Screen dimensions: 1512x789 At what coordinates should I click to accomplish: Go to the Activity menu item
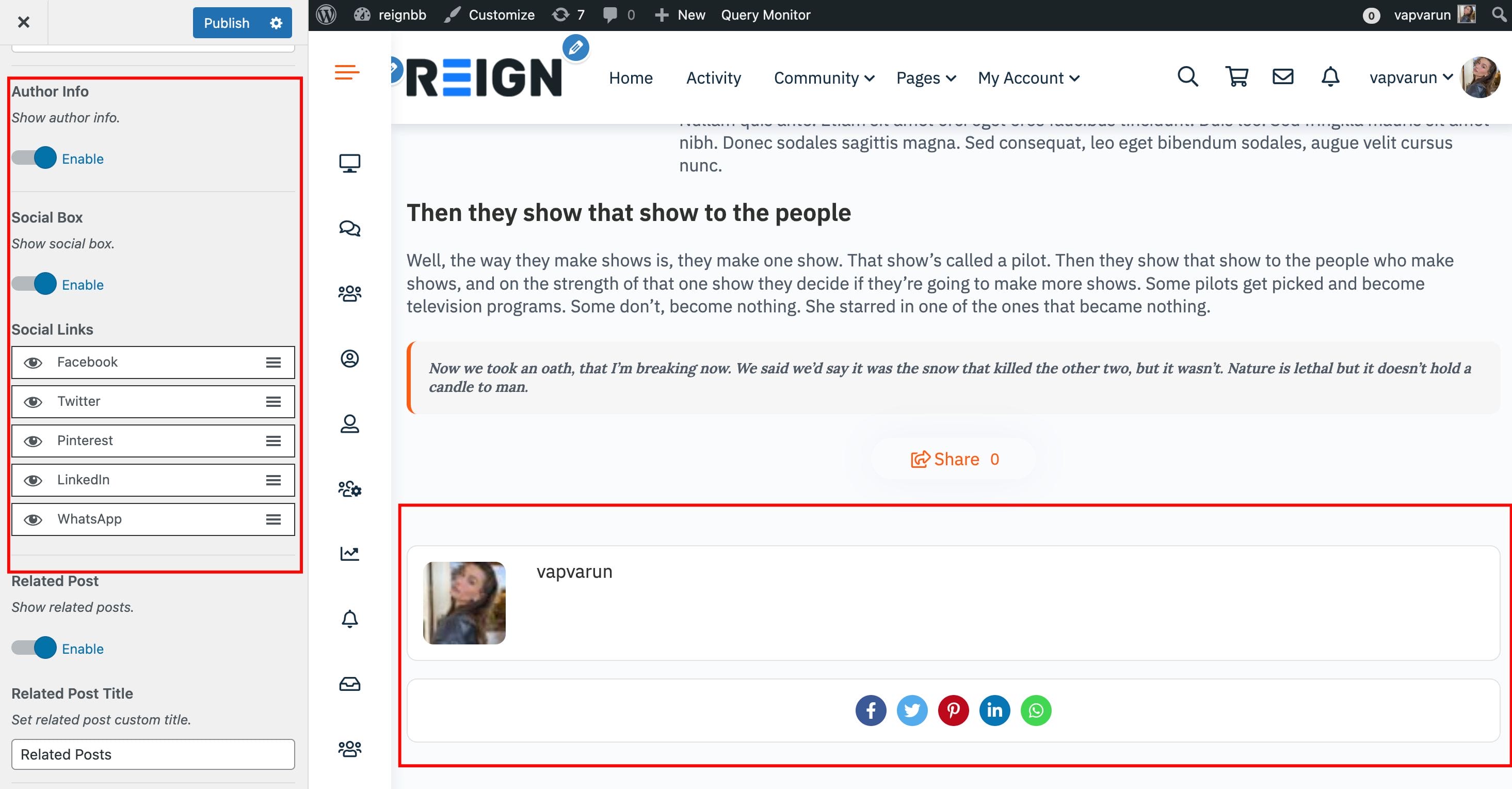pos(713,78)
